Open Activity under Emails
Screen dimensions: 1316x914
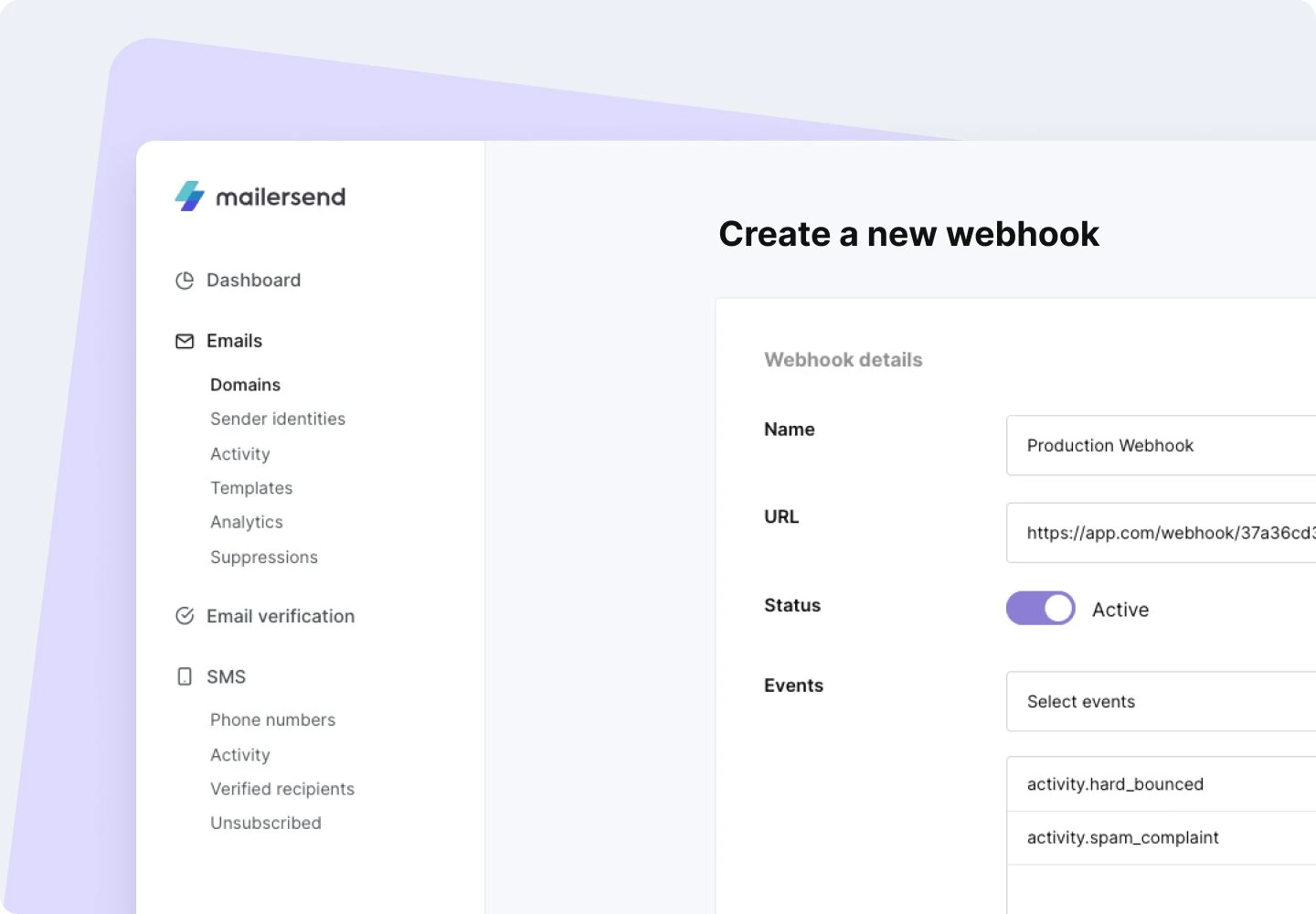(240, 453)
